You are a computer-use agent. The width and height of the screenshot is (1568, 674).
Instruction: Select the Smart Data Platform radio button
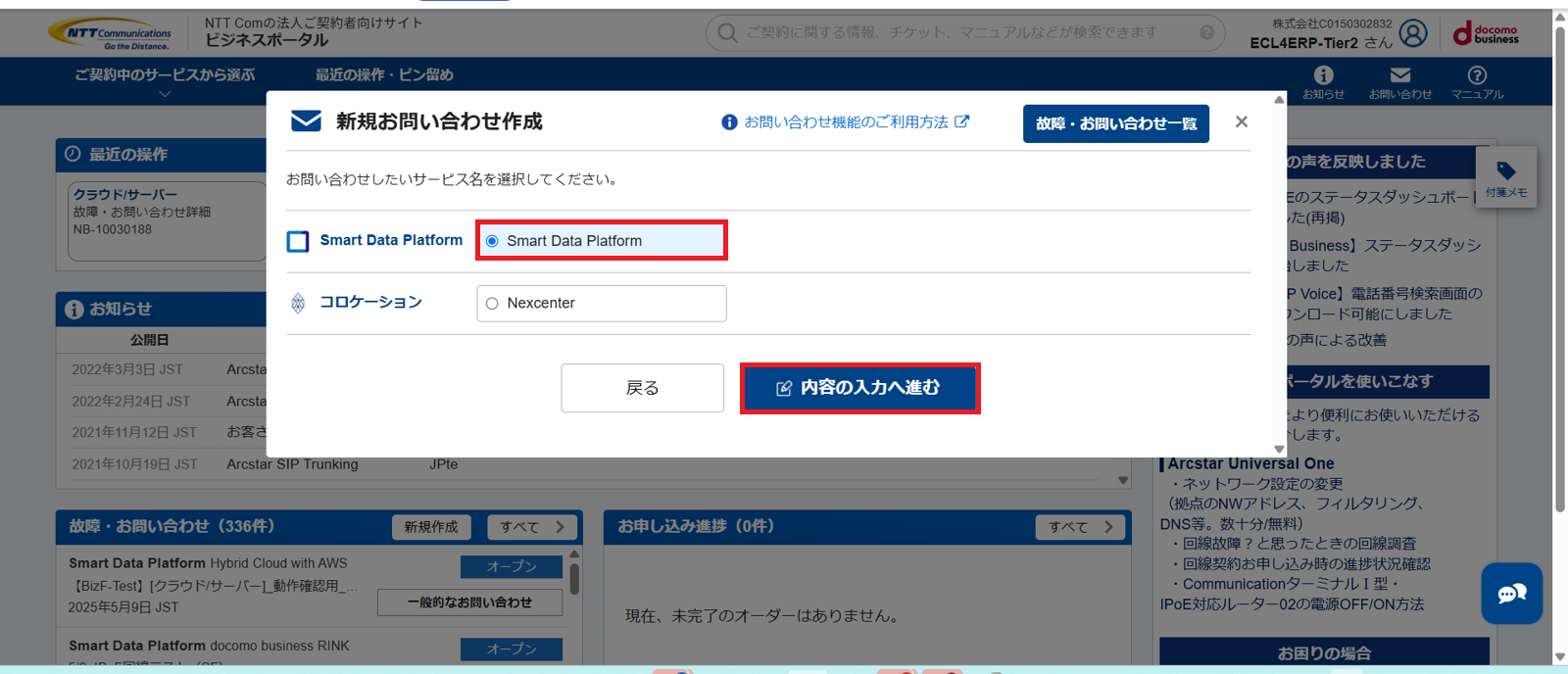point(492,241)
